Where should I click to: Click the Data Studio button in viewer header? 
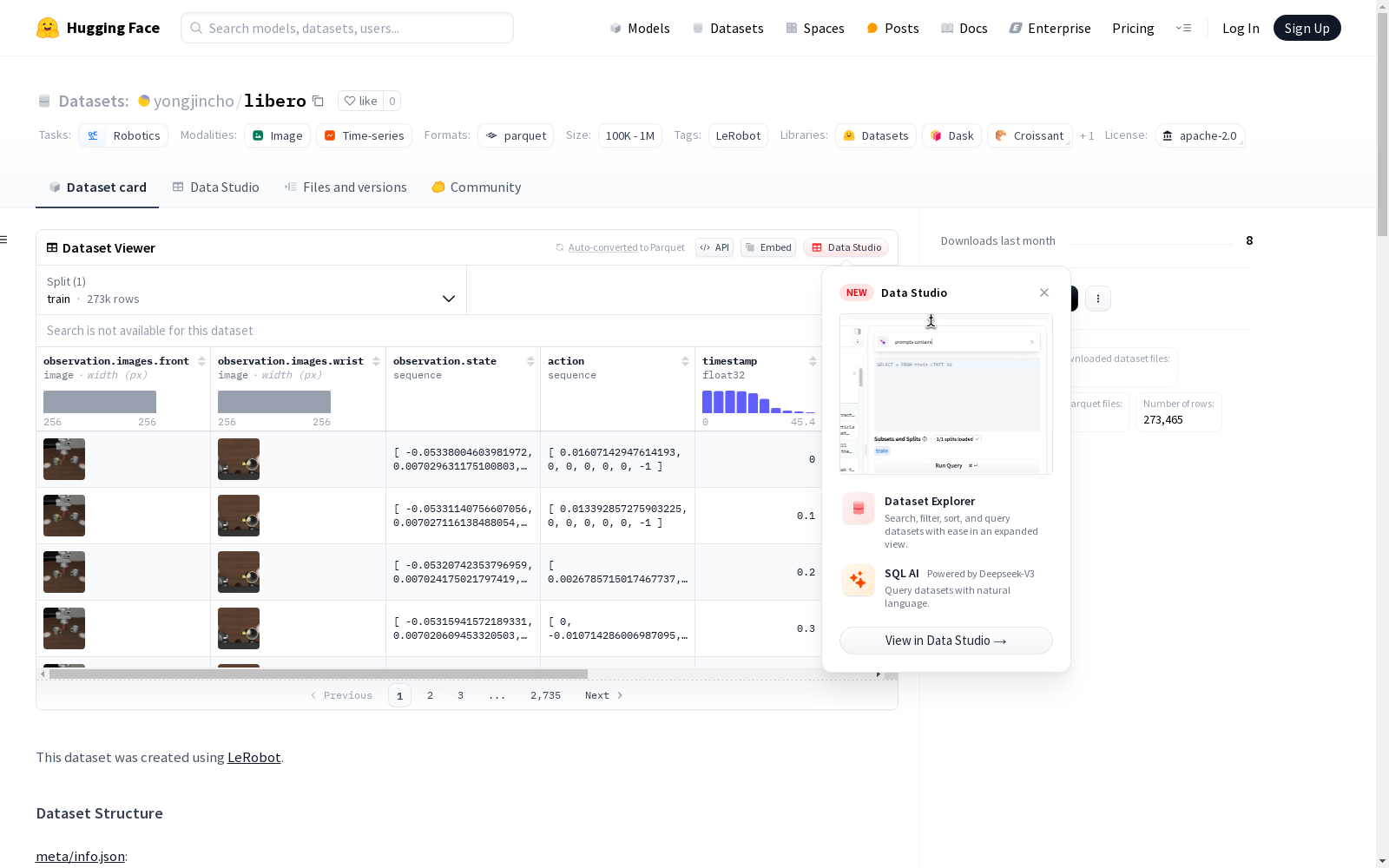[x=846, y=247]
